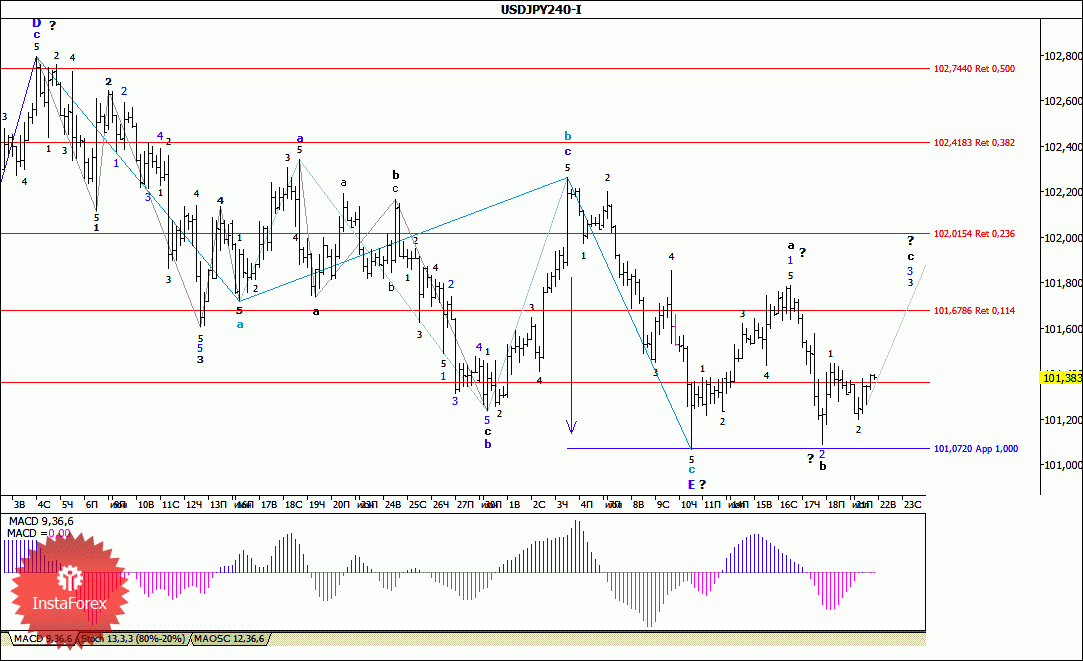This screenshot has width=1083, height=661.
Task: Click the InstaForex logo badge
Action: click(x=69, y=588)
